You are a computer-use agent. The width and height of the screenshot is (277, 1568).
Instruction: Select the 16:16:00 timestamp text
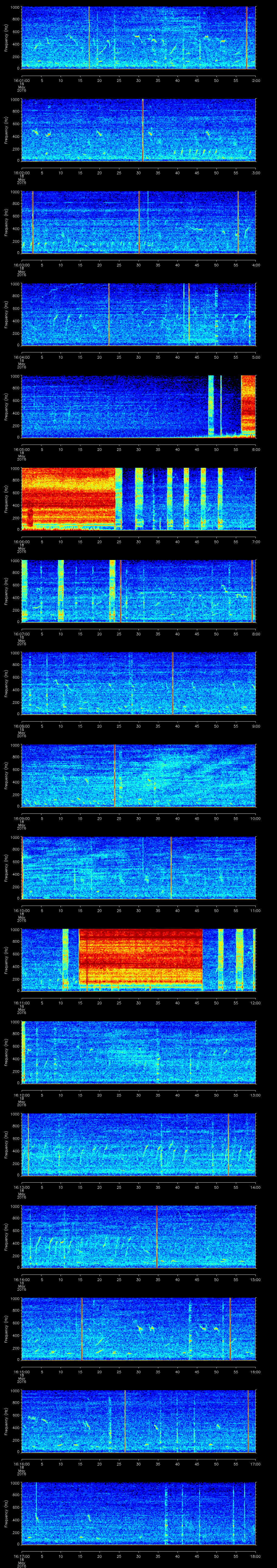coord(21,1464)
